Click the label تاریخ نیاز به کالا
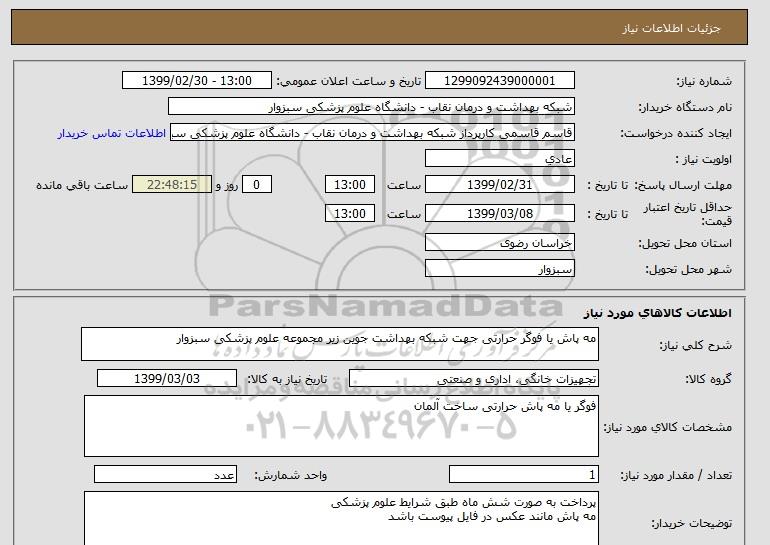 point(287,379)
